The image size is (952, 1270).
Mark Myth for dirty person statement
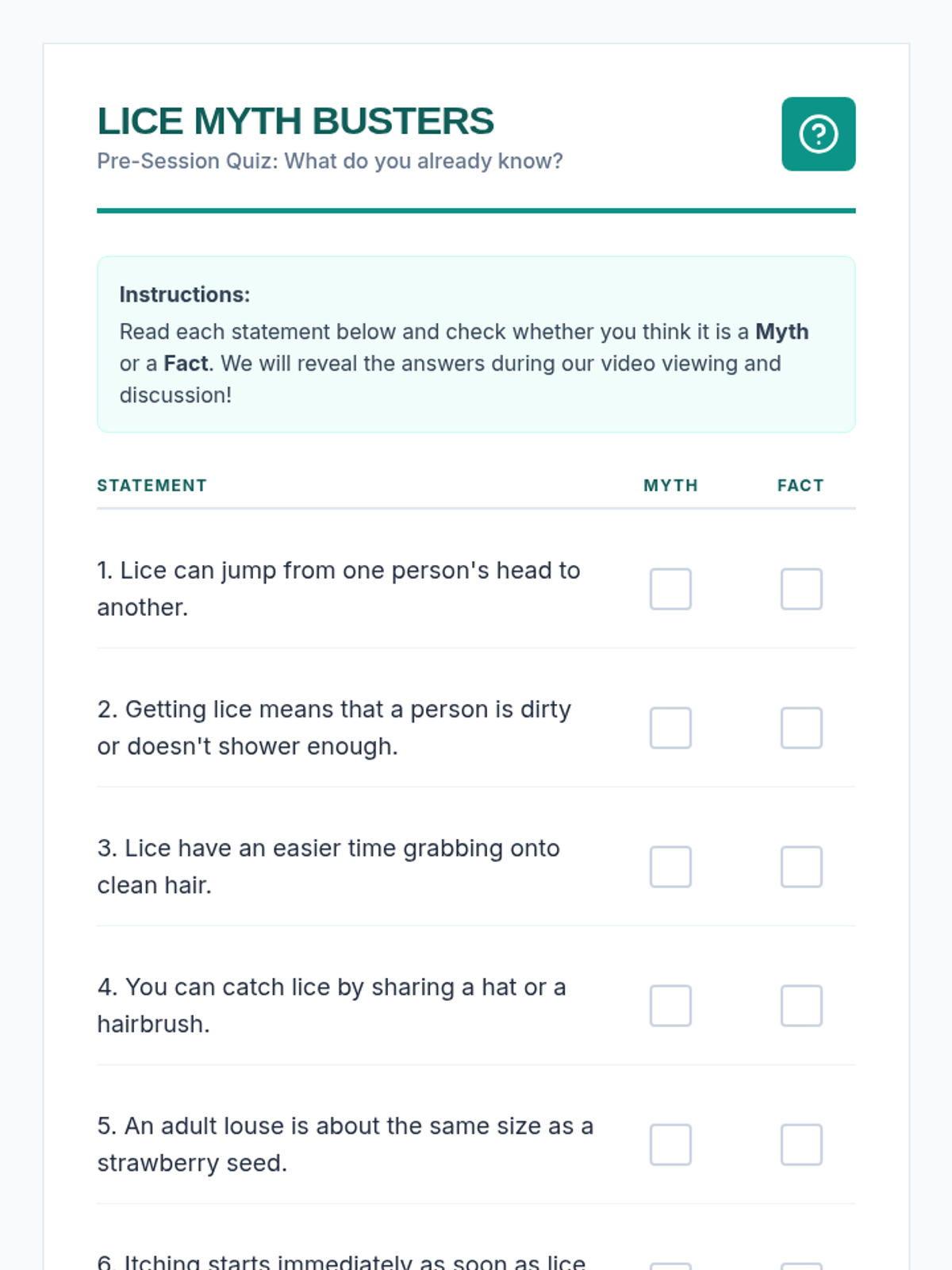pyautogui.click(x=670, y=728)
